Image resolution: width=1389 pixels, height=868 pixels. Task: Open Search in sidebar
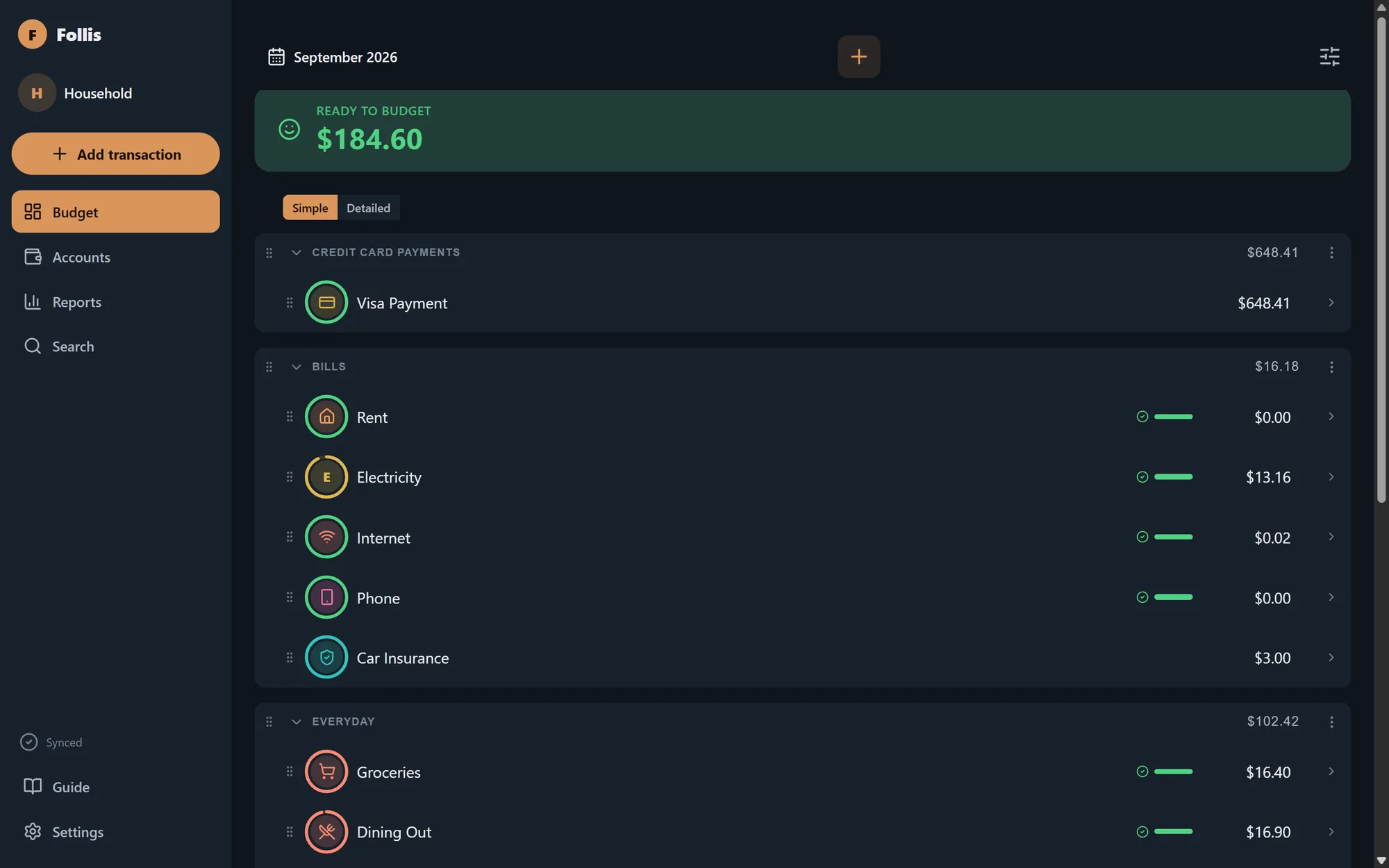point(115,346)
